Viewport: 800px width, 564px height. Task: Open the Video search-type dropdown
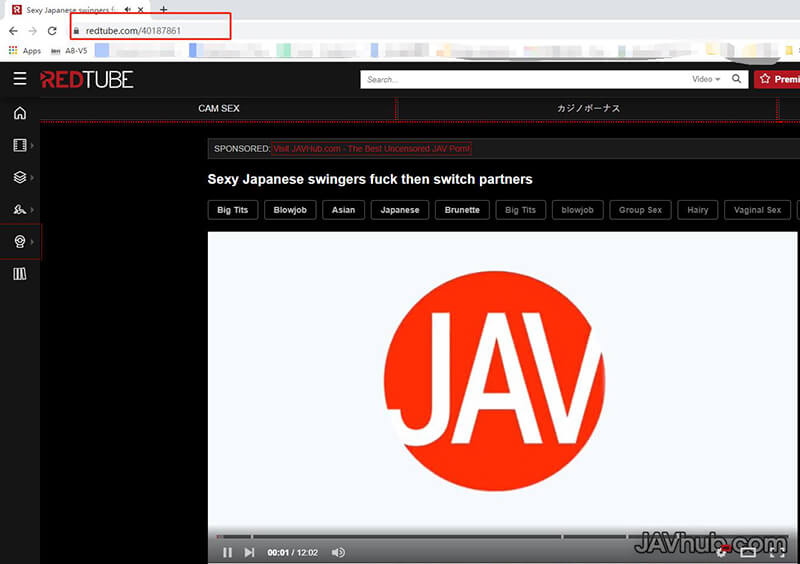[x=706, y=79]
